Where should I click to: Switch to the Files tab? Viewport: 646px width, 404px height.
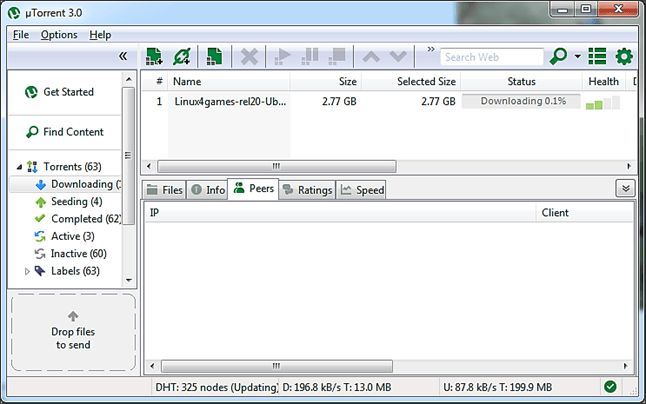164,190
